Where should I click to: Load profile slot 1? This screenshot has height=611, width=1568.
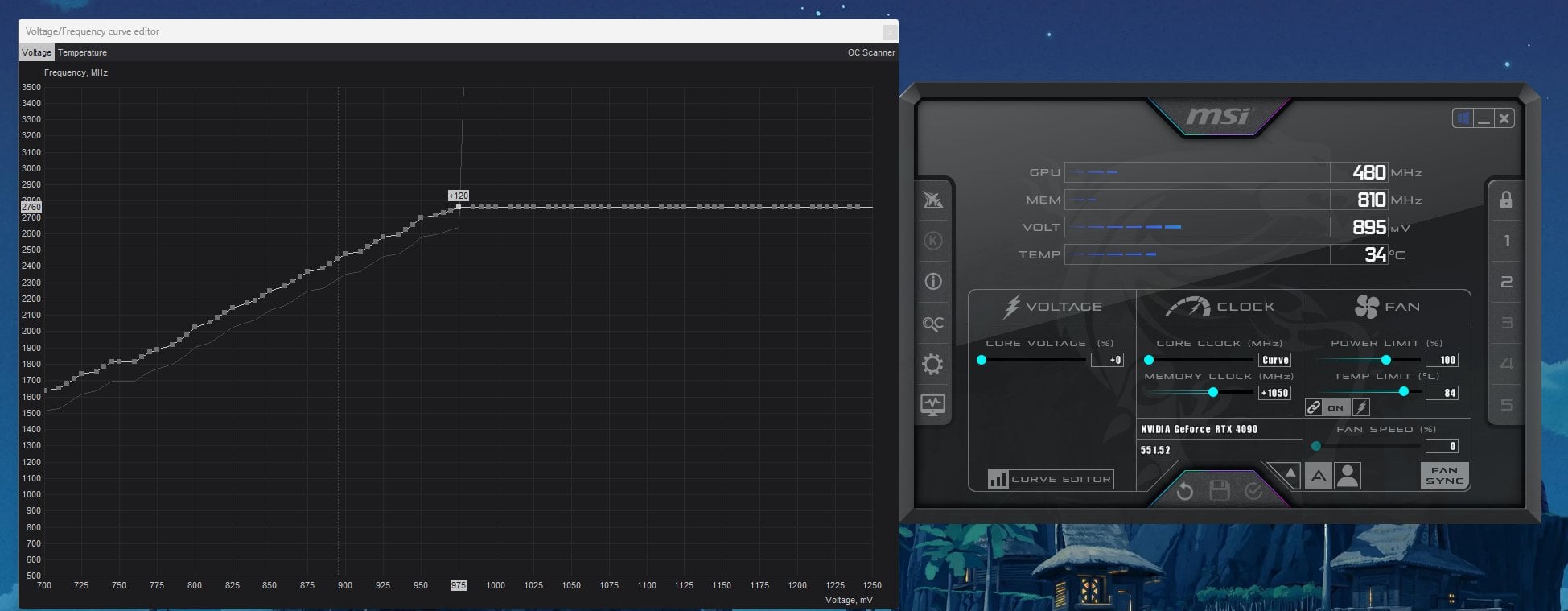click(x=1506, y=241)
